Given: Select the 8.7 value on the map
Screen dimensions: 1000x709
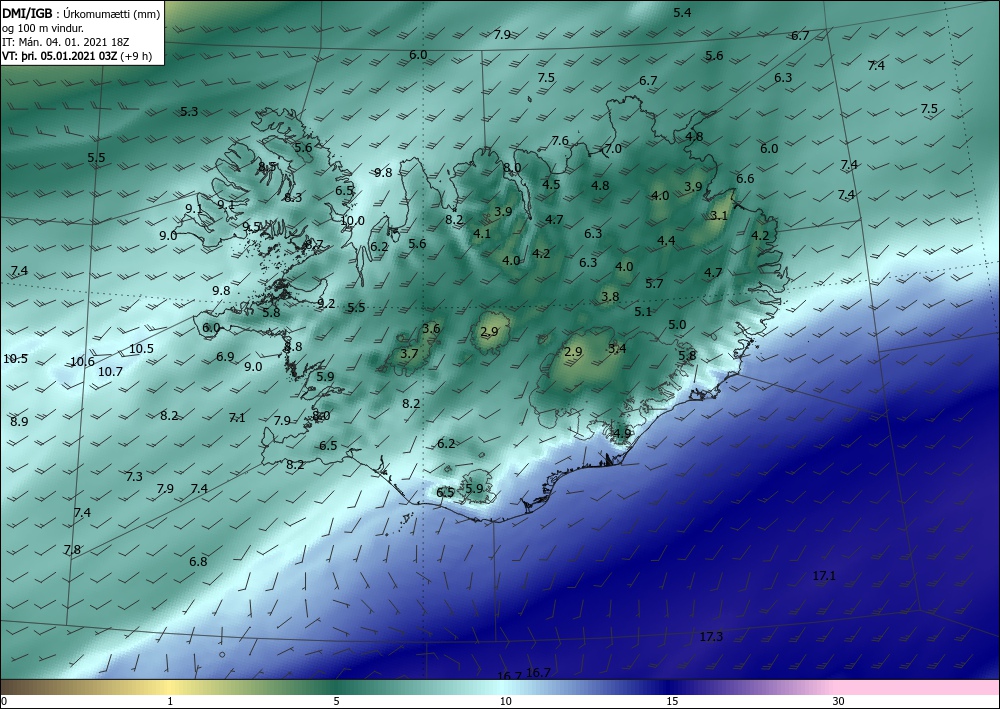Looking at the screenshot, I should click(x=314, y=244).
